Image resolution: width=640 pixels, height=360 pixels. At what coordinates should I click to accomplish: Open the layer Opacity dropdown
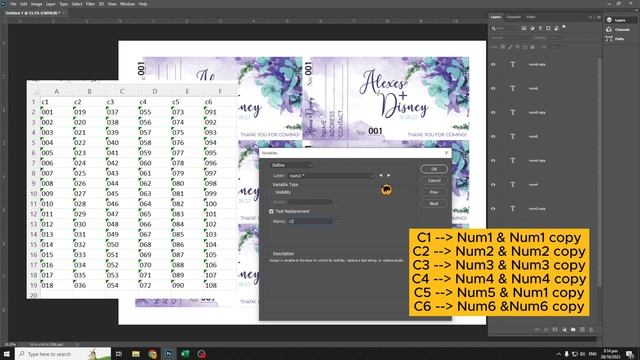coord(554,38)
